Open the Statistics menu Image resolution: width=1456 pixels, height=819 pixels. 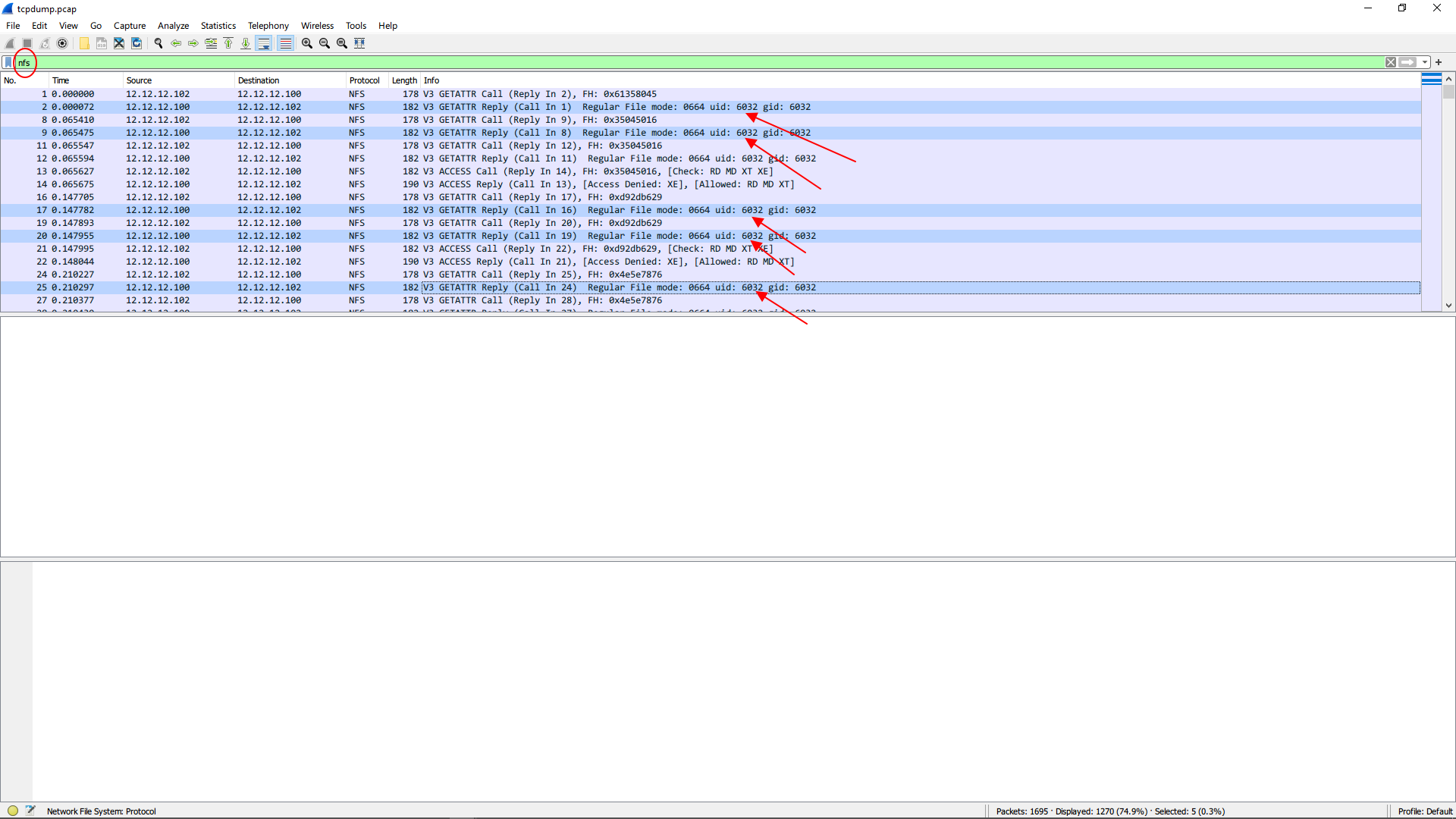coord(218,26)
